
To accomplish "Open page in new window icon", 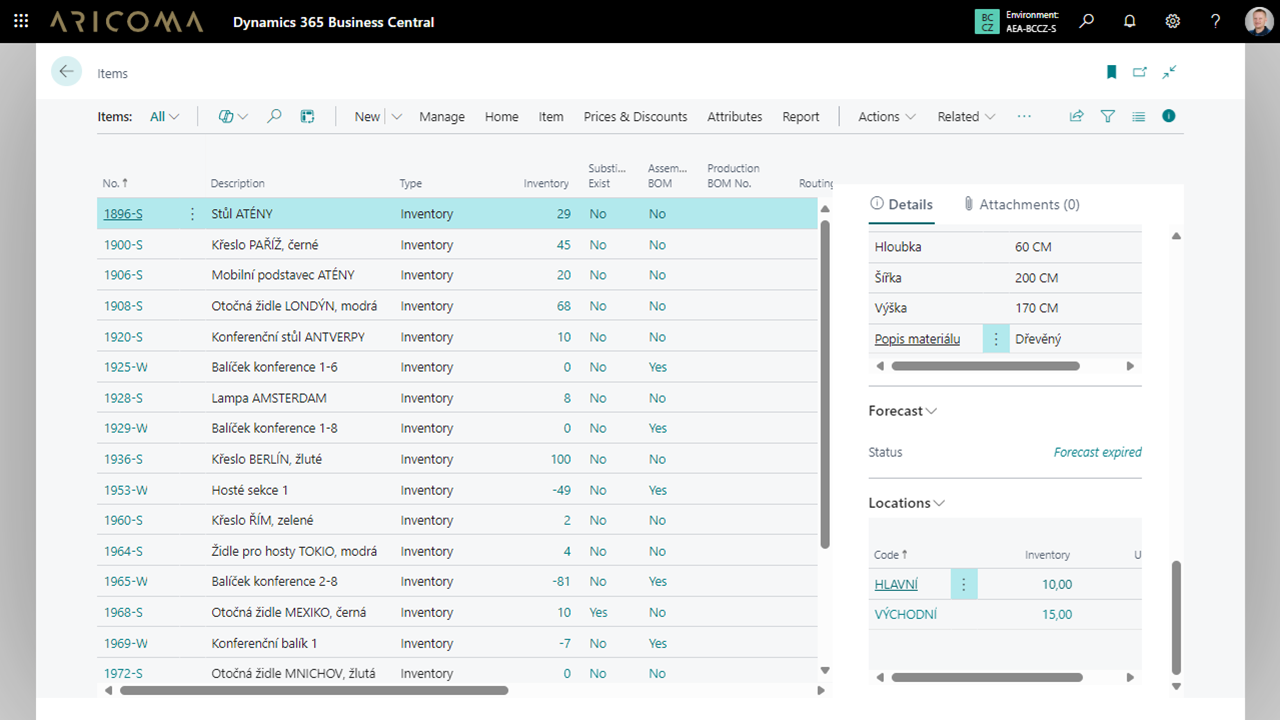I will click(1140, 72).
